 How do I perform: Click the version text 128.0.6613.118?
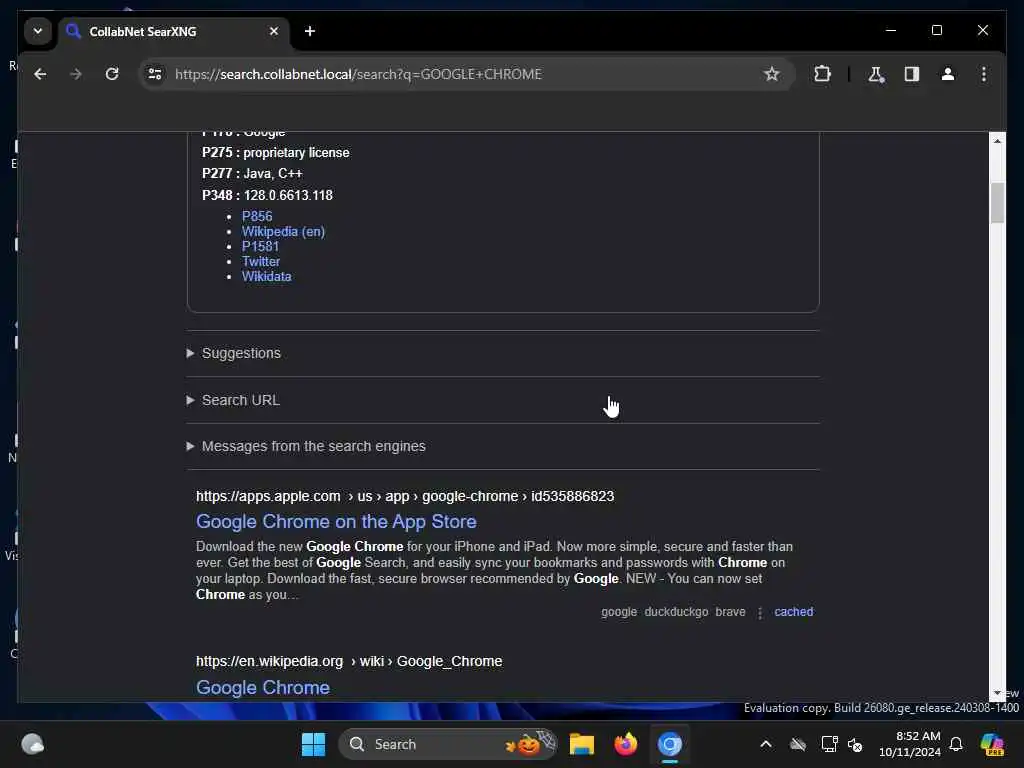click(288, 195)
